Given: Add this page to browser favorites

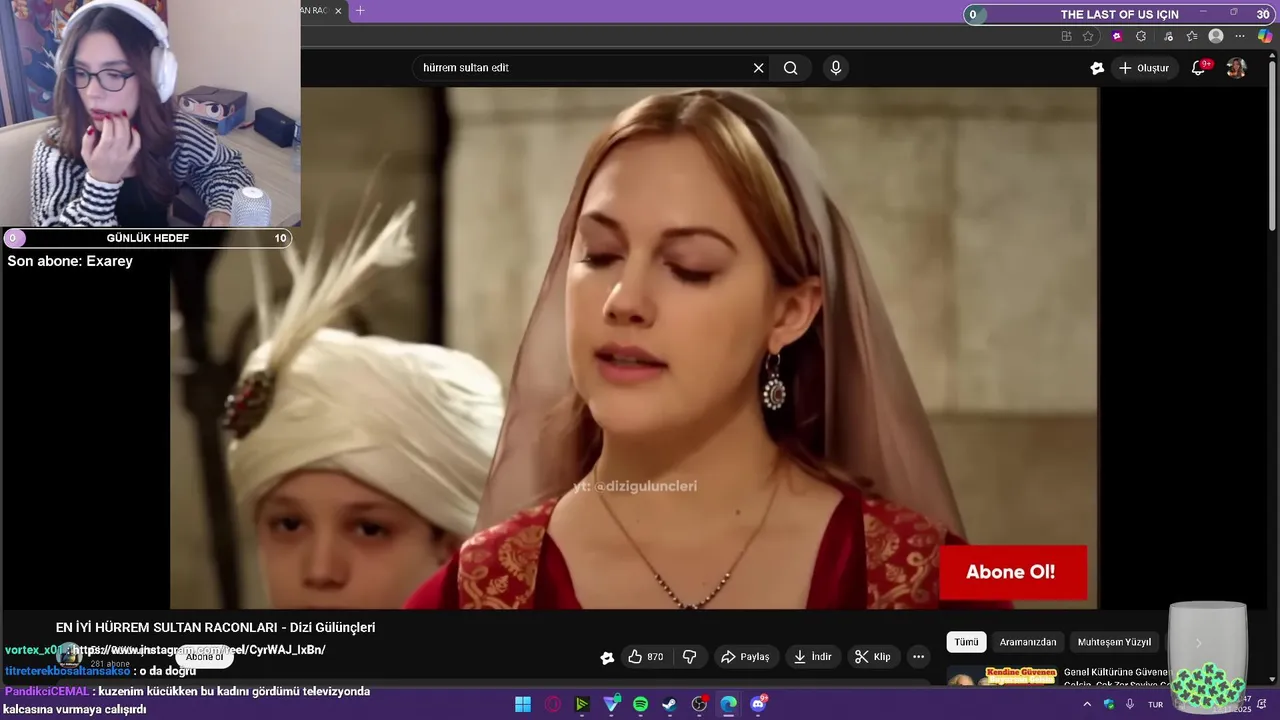Looking at the screenshot, I should [x=1088, y=36].
